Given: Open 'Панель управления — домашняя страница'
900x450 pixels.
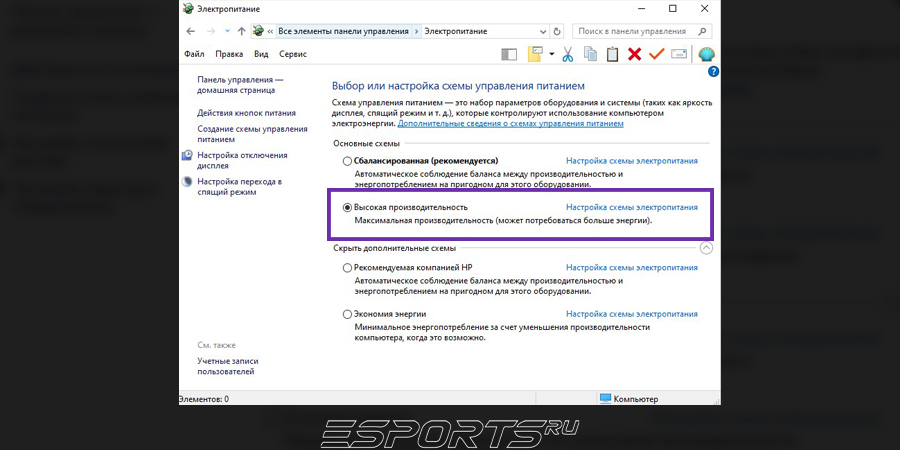Looking at the screenshot, I should pos(240,85).
